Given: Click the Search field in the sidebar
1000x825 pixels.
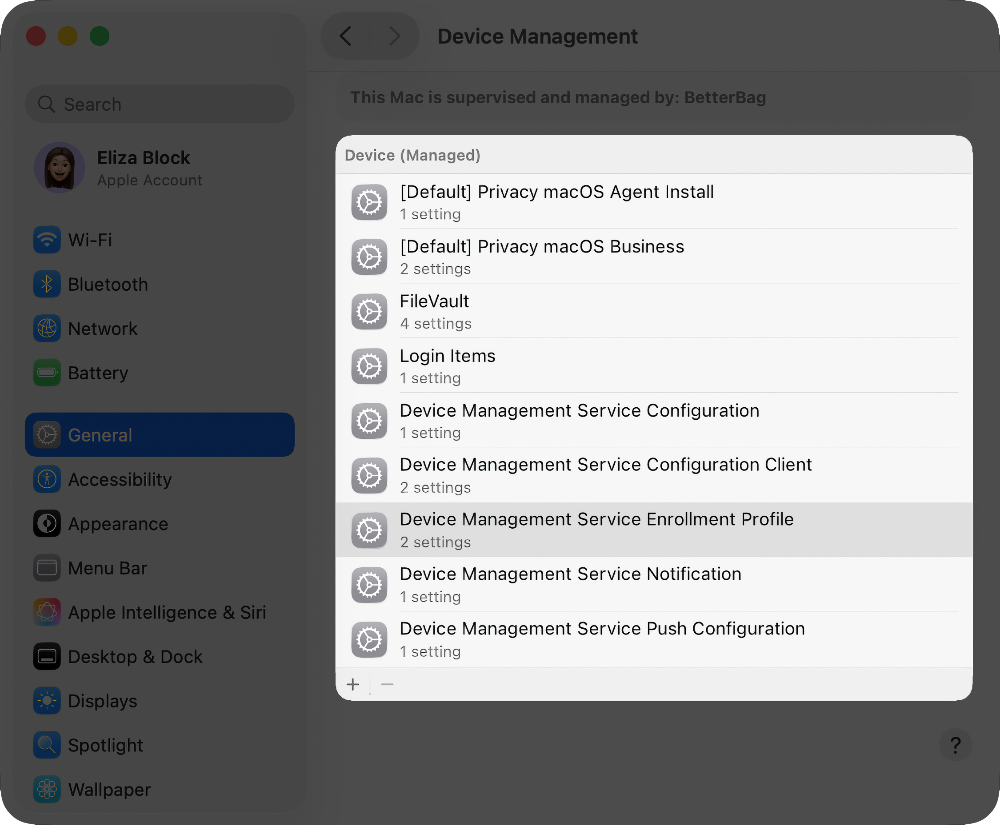Looking at the screenshot, I should [159, 104].
